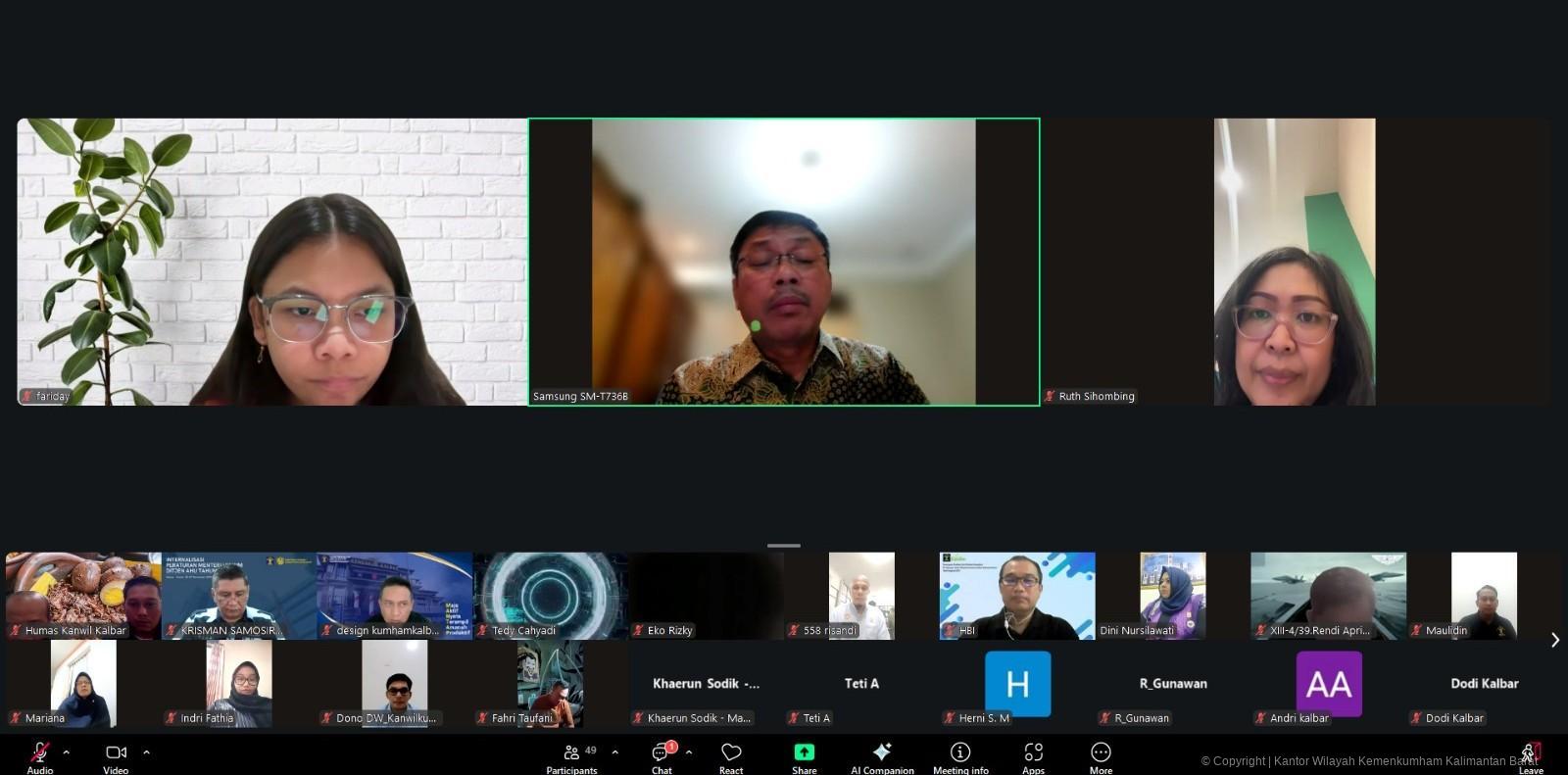Screen dimensions: 1568x775
Task: Show next page of participant thumbnails
Action: [1554, 640]
